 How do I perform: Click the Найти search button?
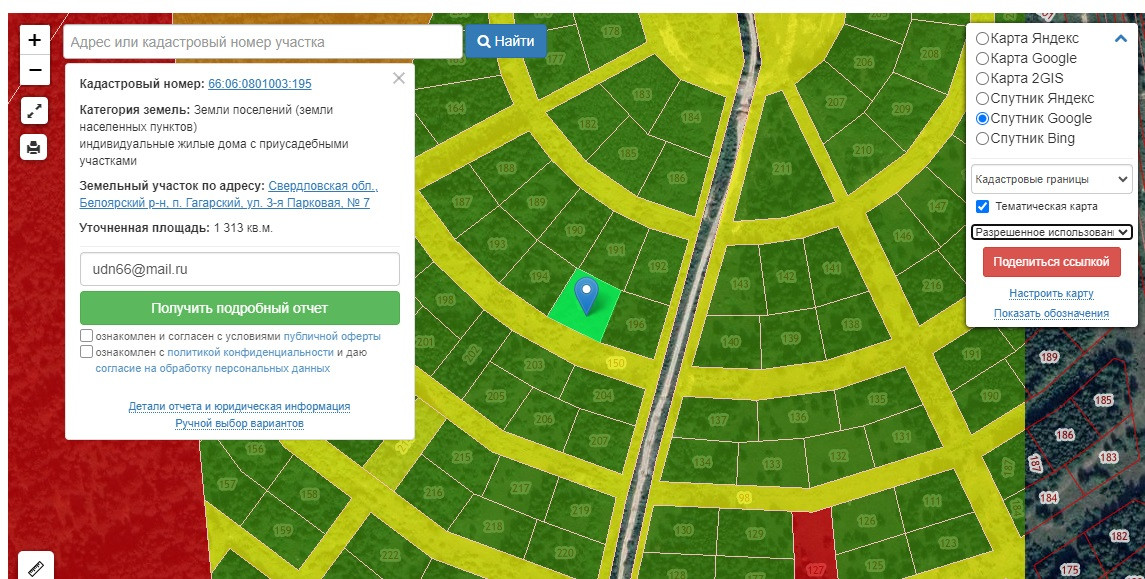(x=505, y=42)
